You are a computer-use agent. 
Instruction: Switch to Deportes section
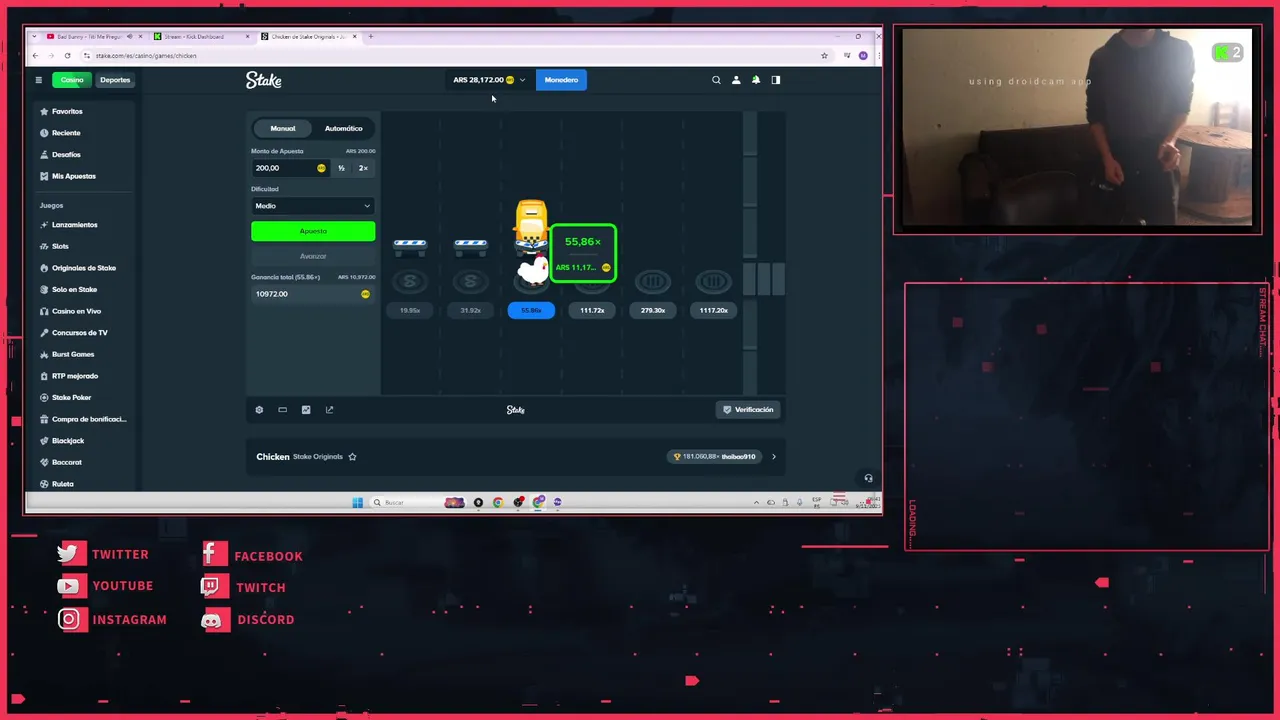[x=115, y=80]
